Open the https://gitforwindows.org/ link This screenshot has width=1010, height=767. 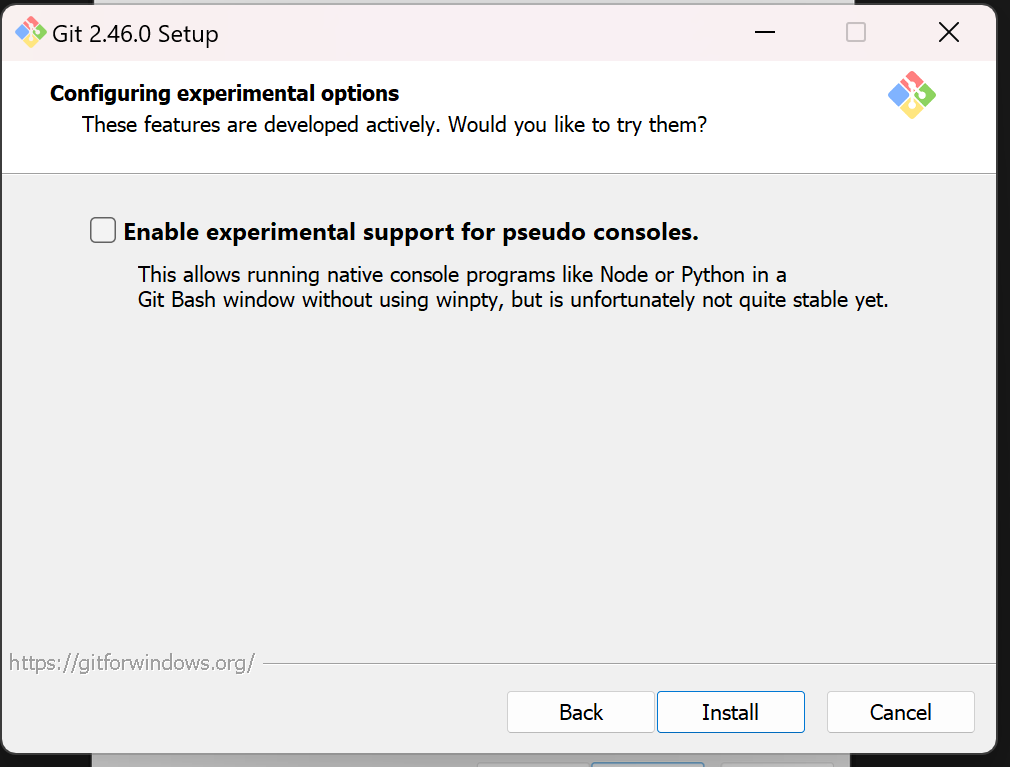[x=131, y=663]
